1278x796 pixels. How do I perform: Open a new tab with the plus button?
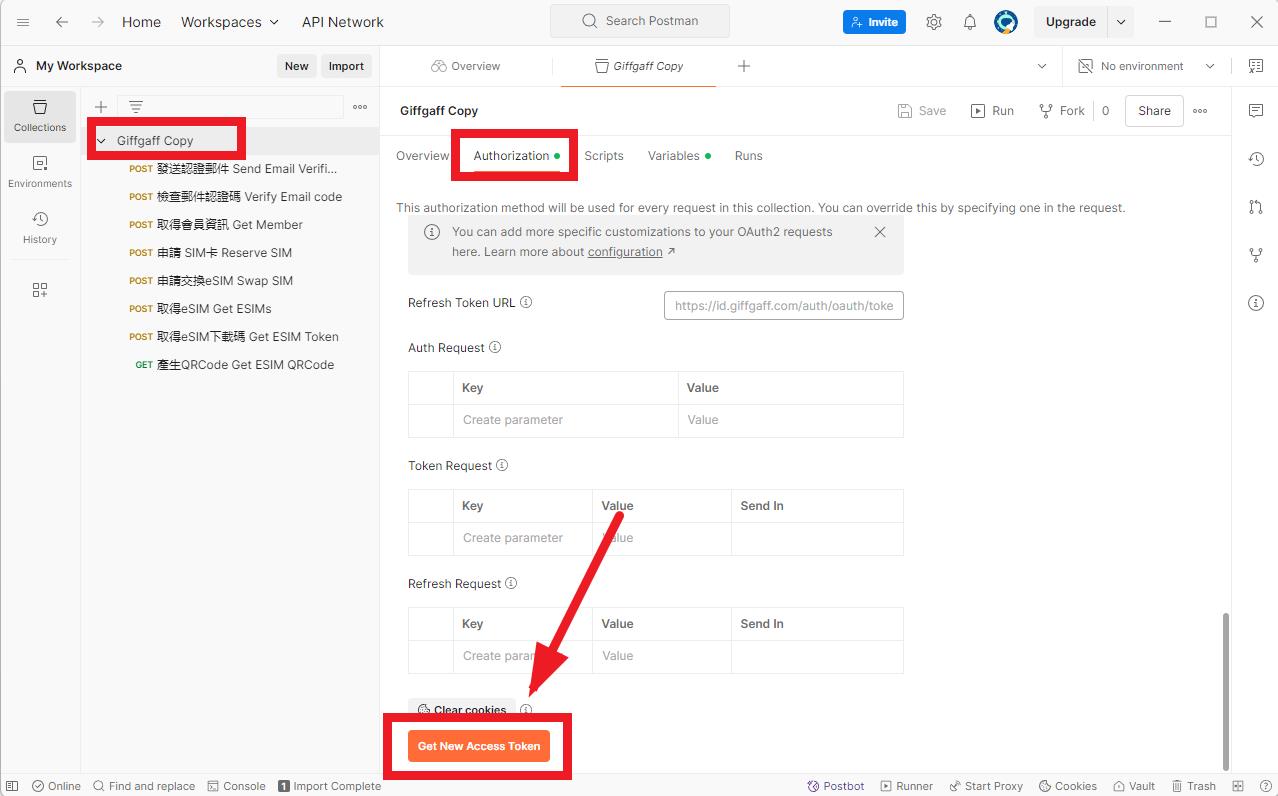[744, 66]
